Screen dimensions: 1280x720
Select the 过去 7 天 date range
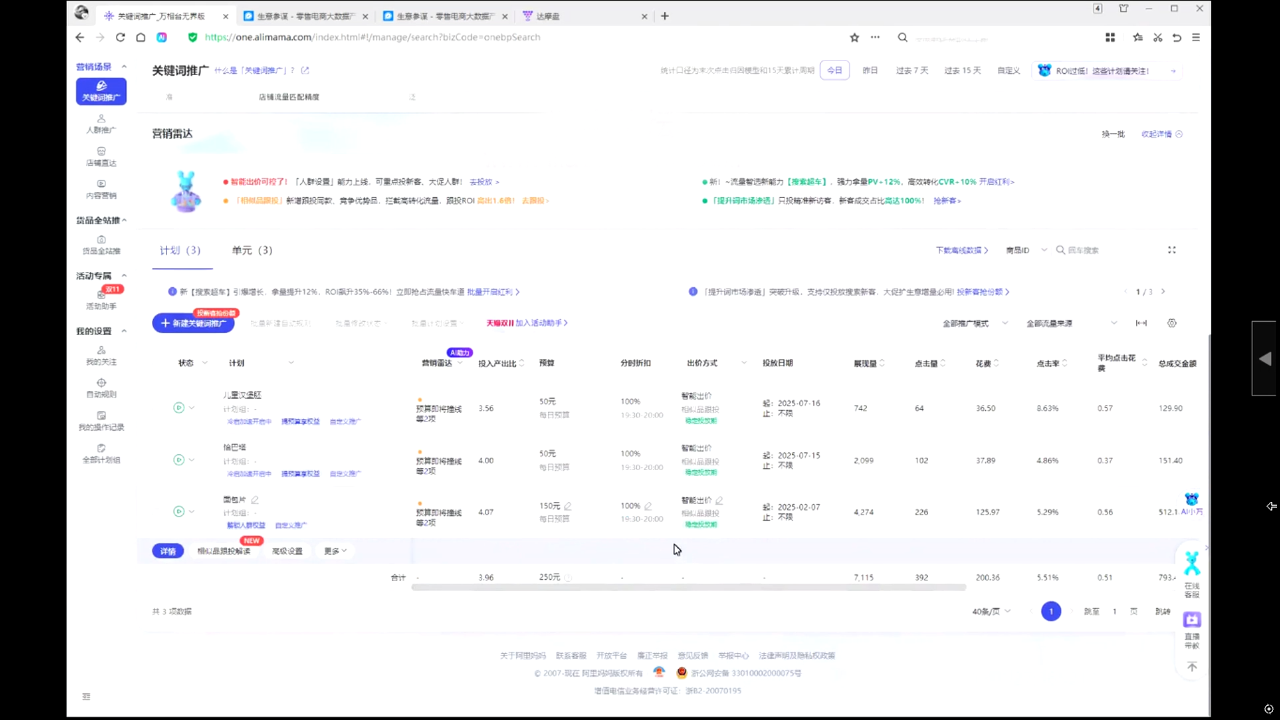coord(911,70)
